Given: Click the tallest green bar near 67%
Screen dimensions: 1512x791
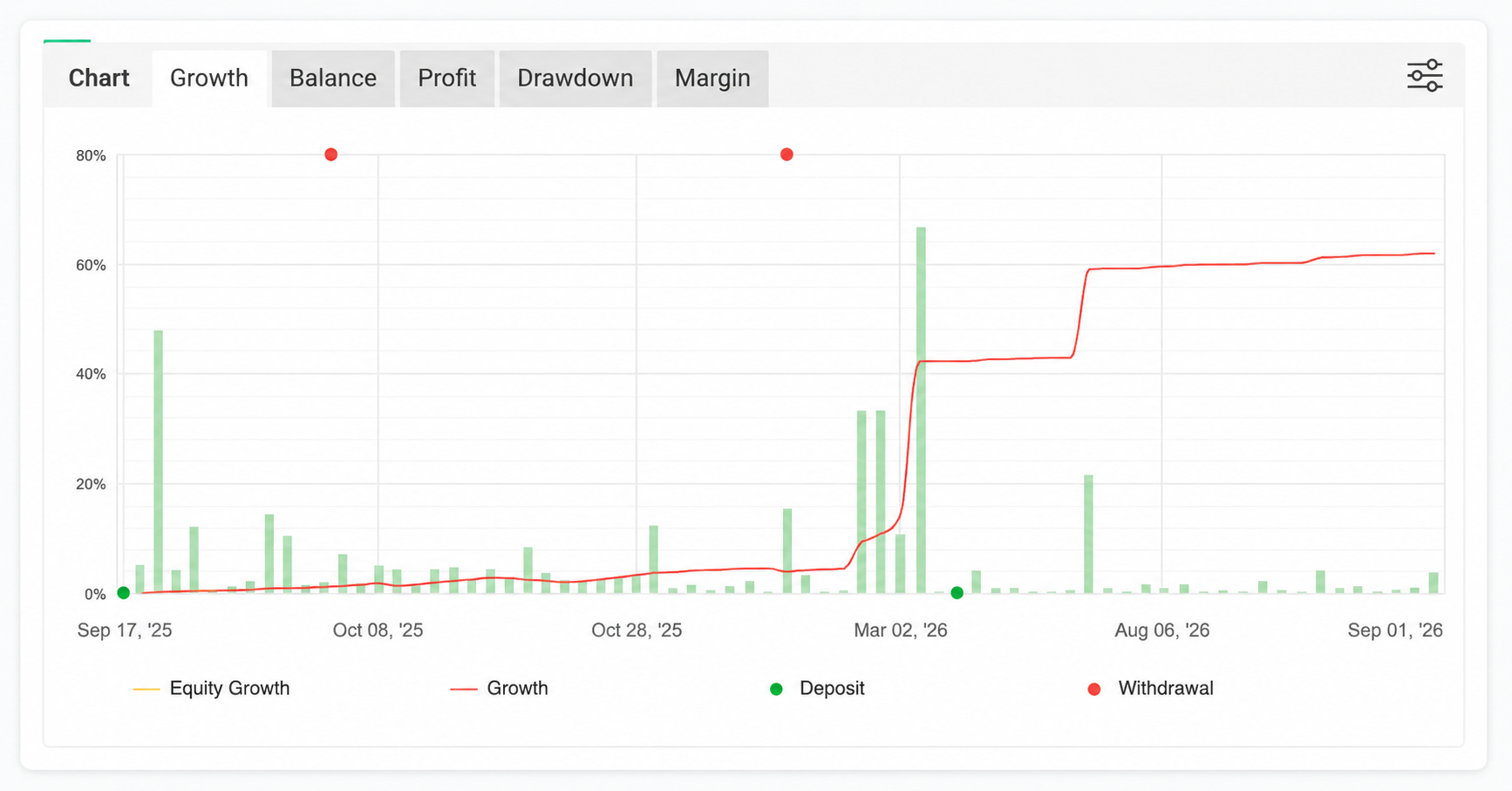Looking at the screenshot, I should coord(921,410).
